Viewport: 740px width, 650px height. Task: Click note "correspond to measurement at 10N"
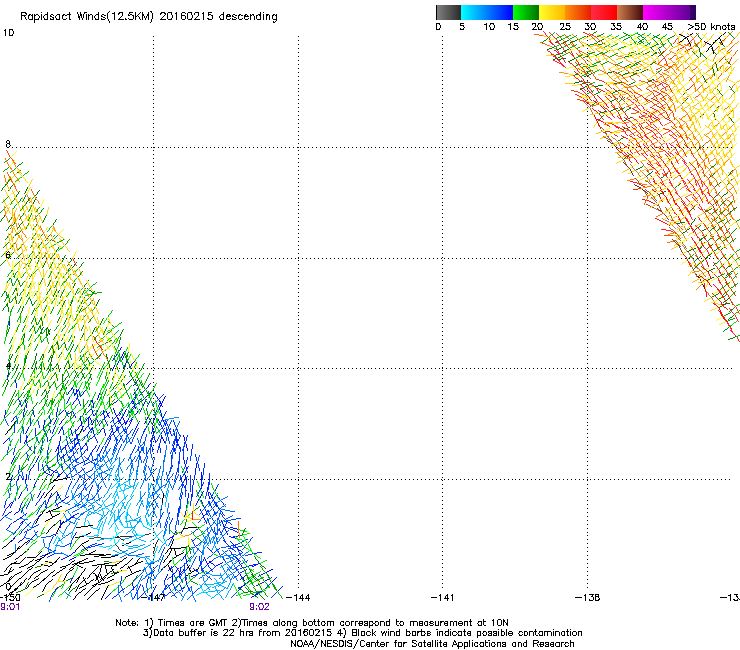click(x=424, y=623)
